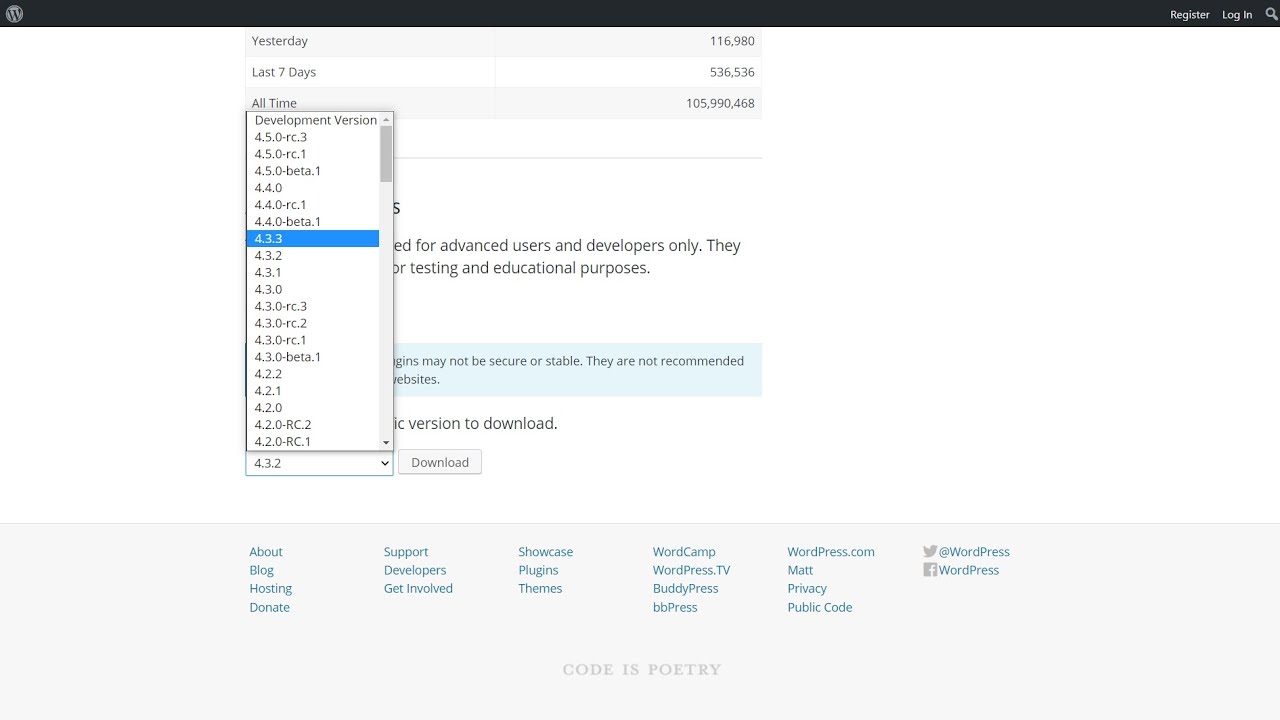Viewport: 1280px width, 720px height.
Task: Select version 4.2.0-RC.2
Action: [x=313, y=425]
